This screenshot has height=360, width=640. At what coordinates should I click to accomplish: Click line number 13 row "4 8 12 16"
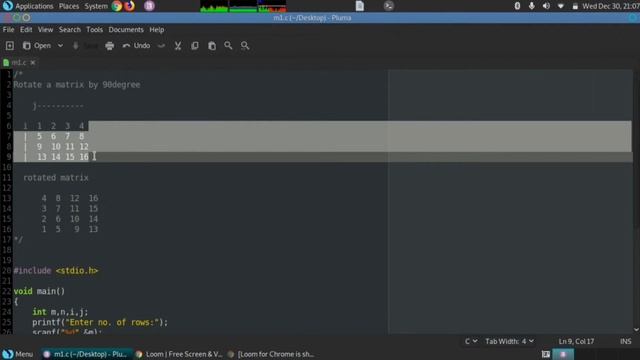[69, 198]
